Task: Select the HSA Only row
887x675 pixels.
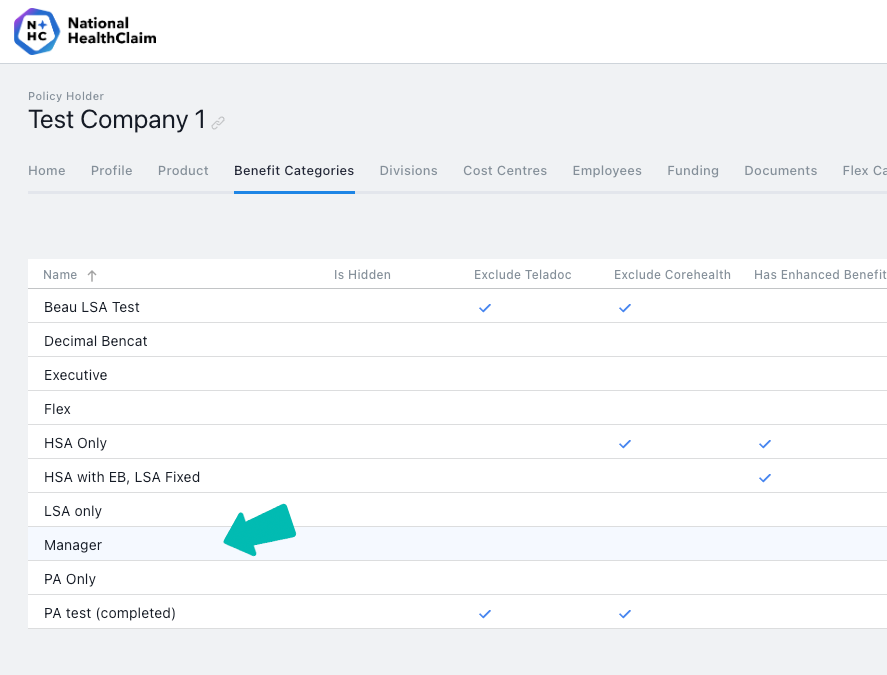Action: point(457,442)
